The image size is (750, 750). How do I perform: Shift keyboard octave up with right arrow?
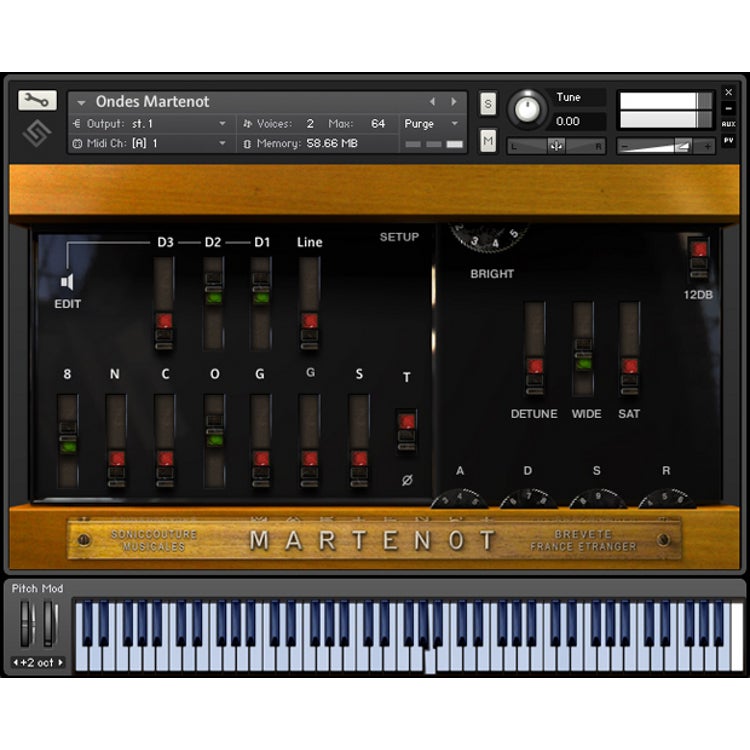60,662
